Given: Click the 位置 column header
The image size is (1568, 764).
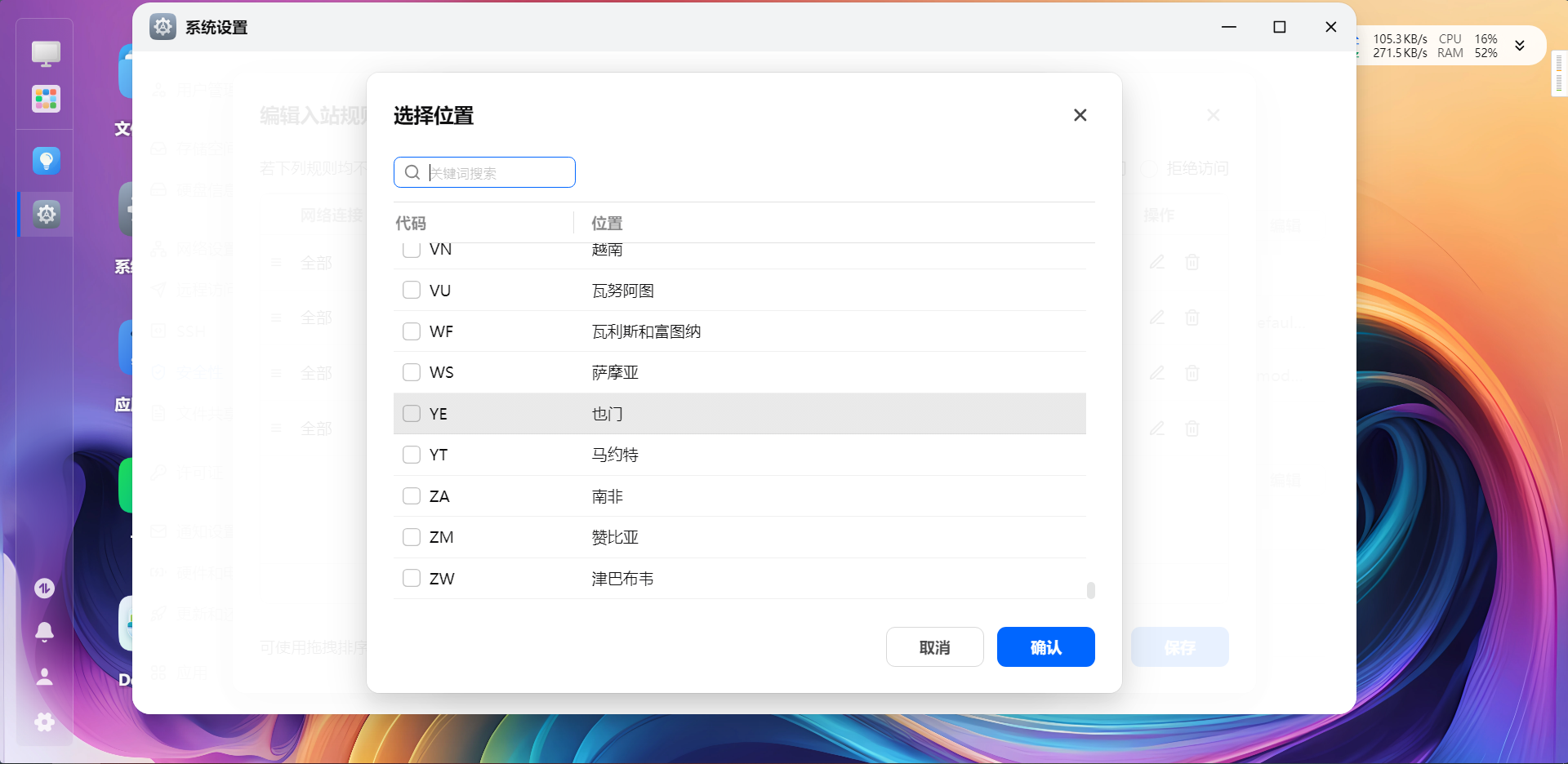Looking at the screenshot, I should pos(607,223).
